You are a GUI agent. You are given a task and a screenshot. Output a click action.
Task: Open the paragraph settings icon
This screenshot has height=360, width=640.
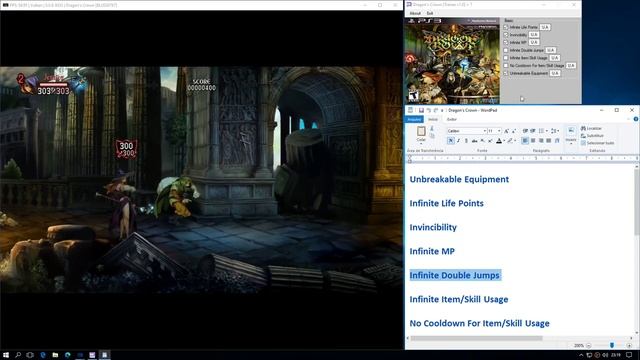(x=557, y=141)
